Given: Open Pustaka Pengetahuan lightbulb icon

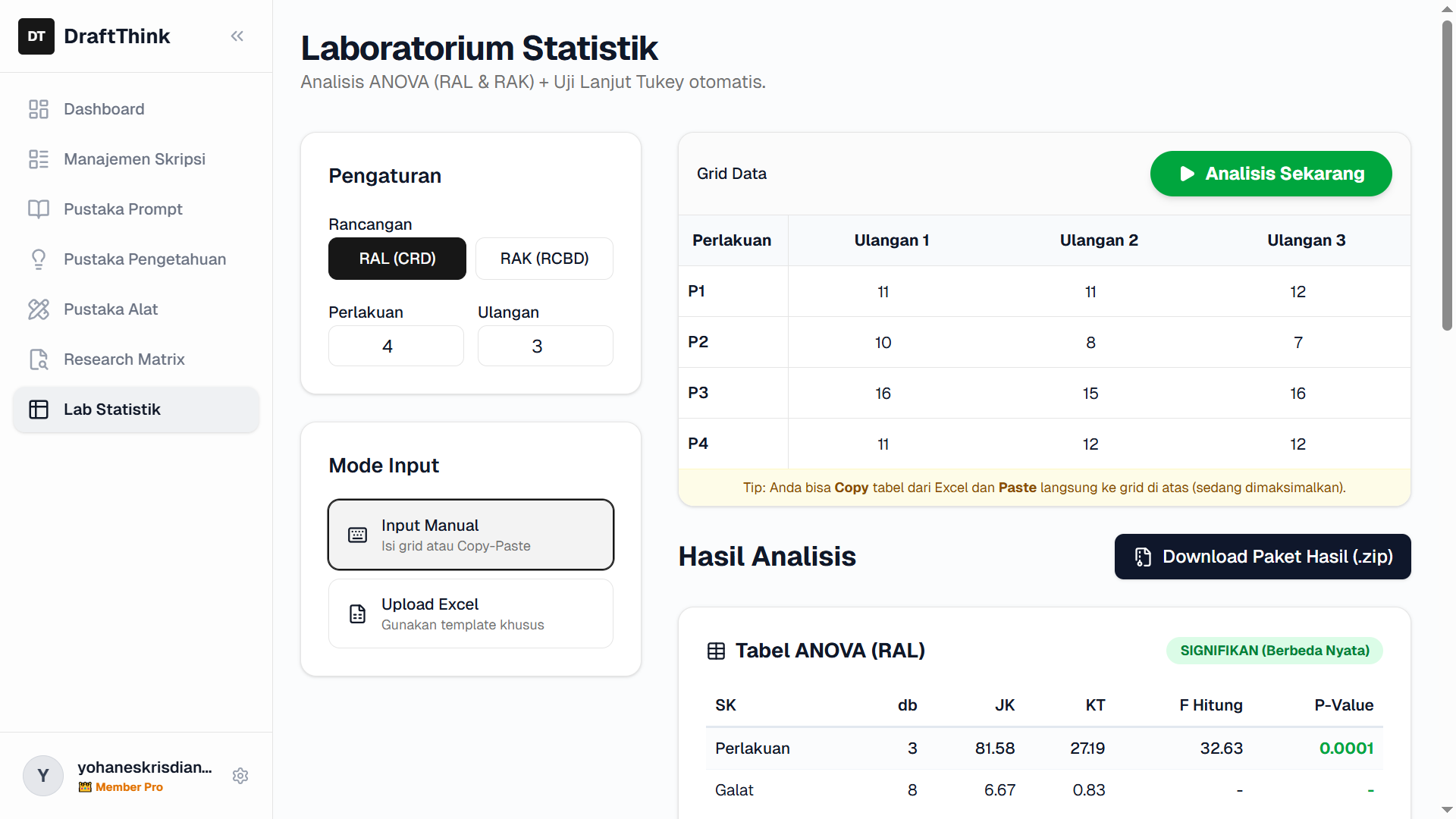Looking at the screenshot, I should 39,259.
